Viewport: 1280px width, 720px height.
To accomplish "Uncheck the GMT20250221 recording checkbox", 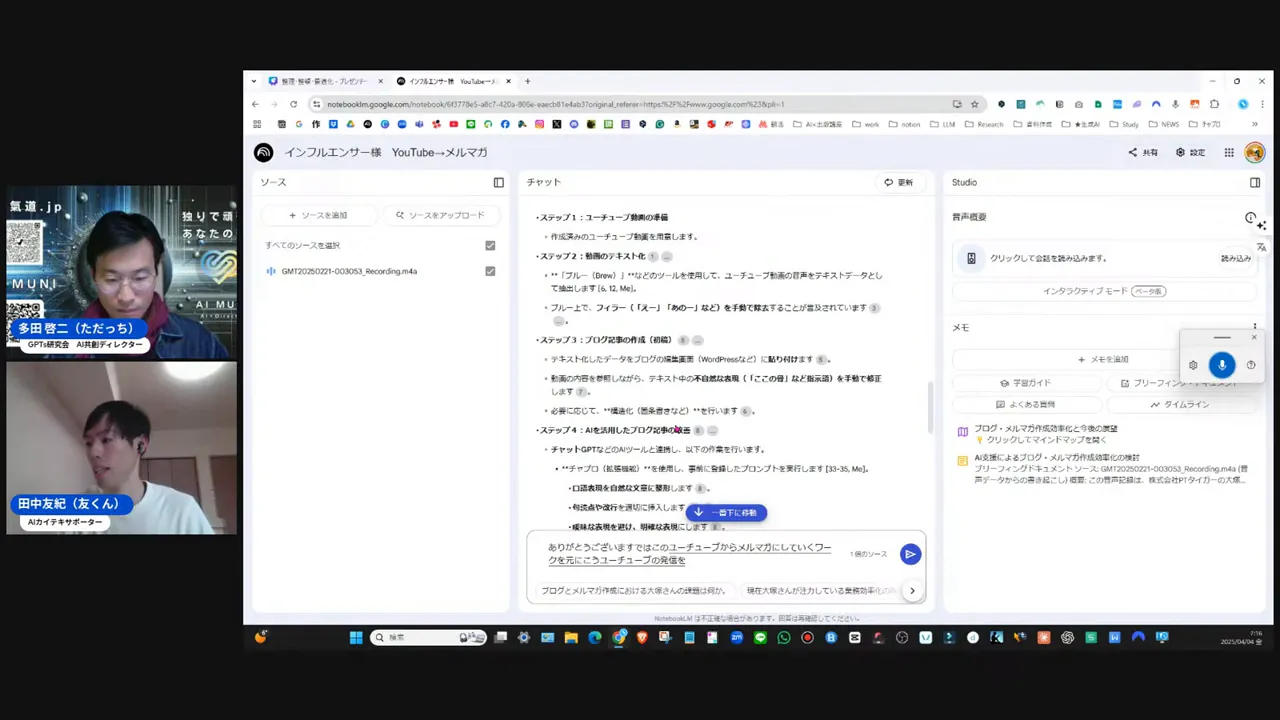I will click(x=490, y=271).
